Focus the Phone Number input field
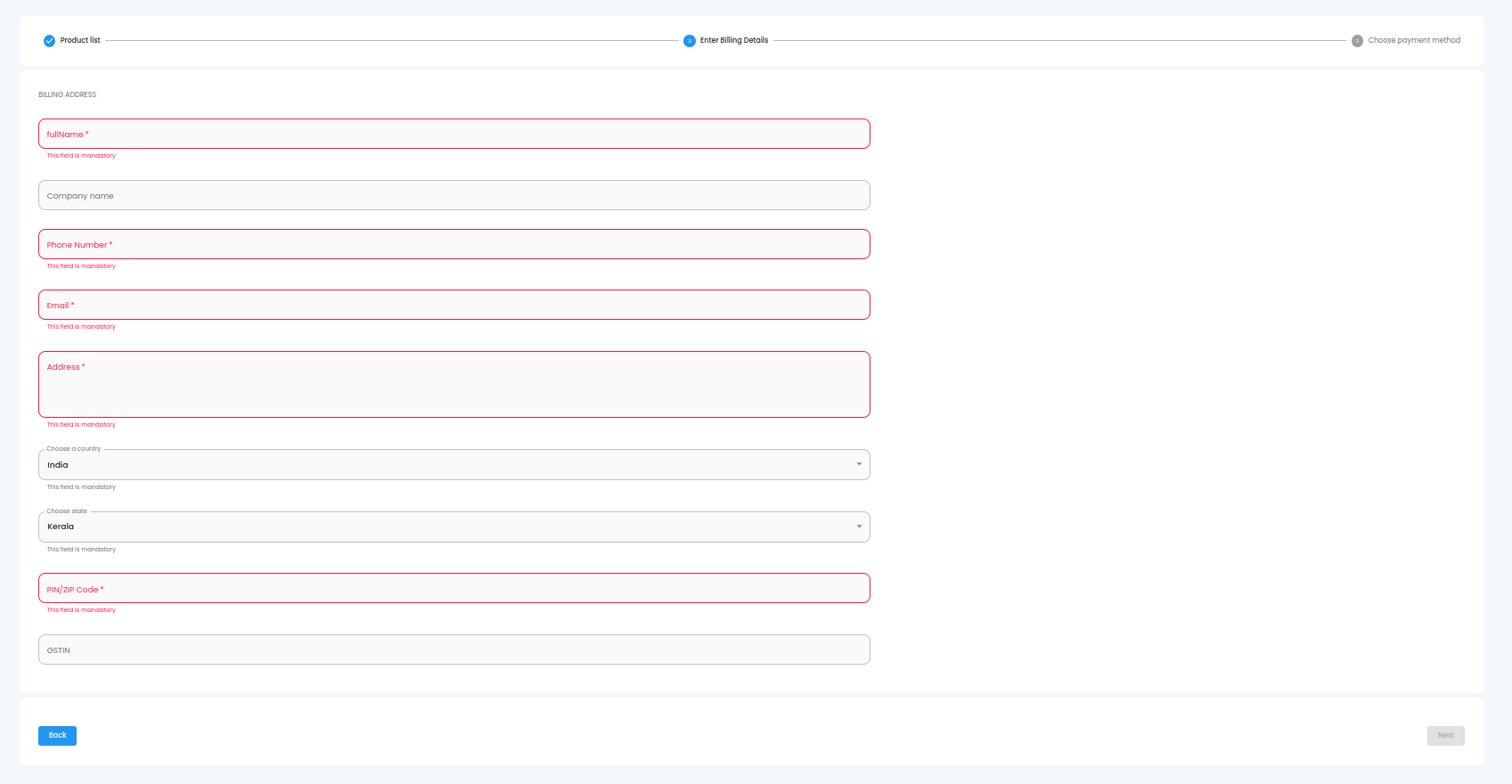This screenshot has height=784, width=1512. 454,244
